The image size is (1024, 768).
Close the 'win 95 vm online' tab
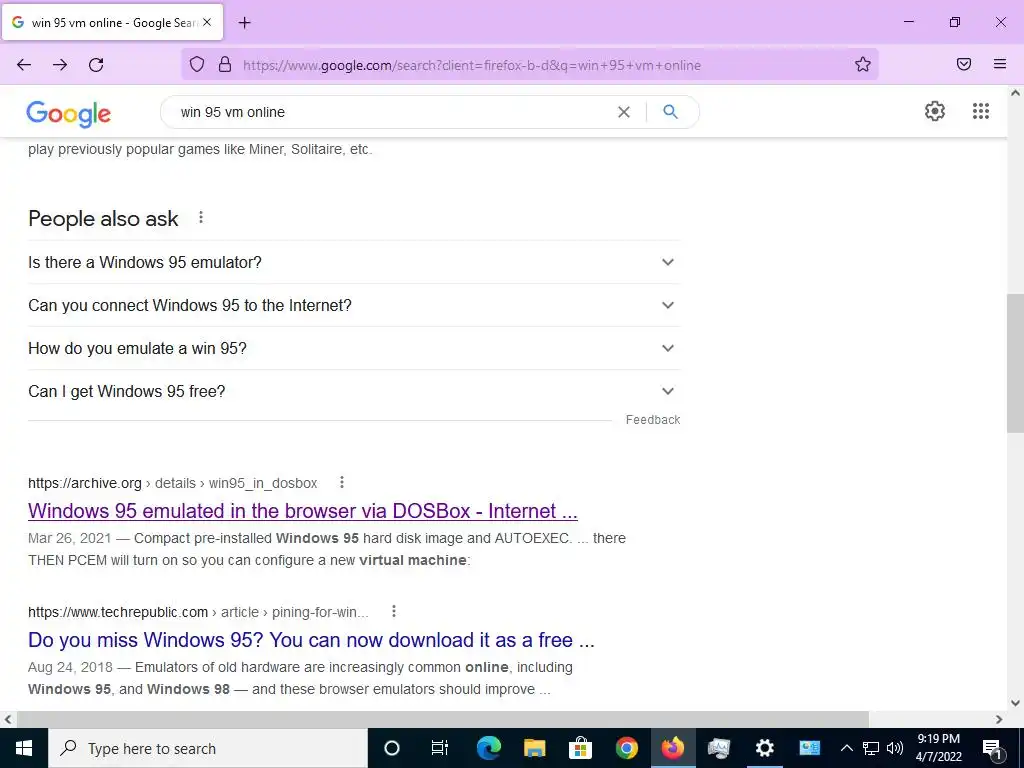click(x=207, y=22)
